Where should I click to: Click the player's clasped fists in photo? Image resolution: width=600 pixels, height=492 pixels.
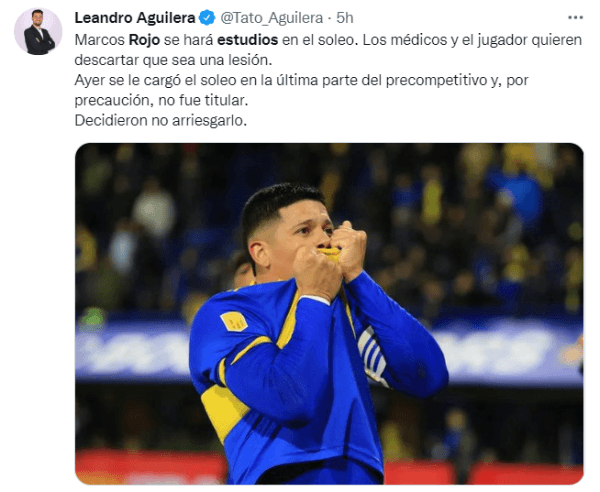[x=330, y=256]
